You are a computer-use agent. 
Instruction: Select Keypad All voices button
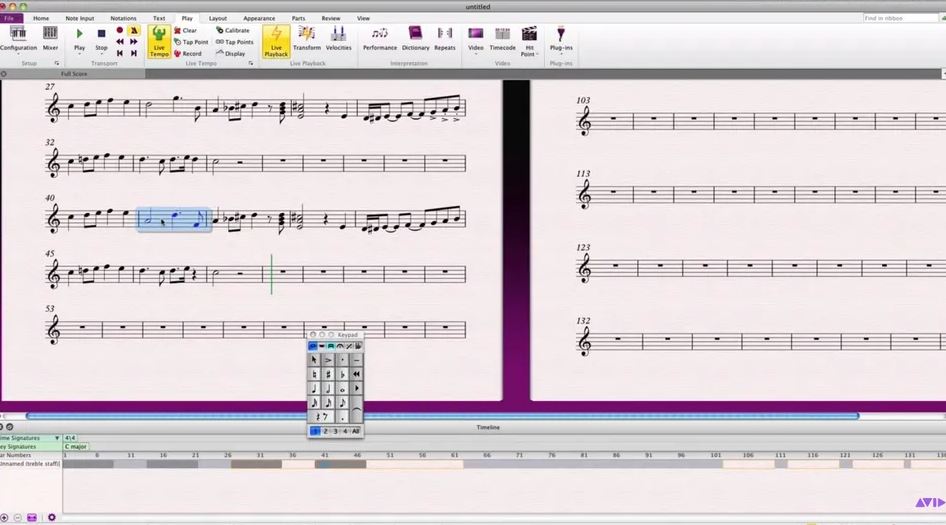[x=355, y=431]
